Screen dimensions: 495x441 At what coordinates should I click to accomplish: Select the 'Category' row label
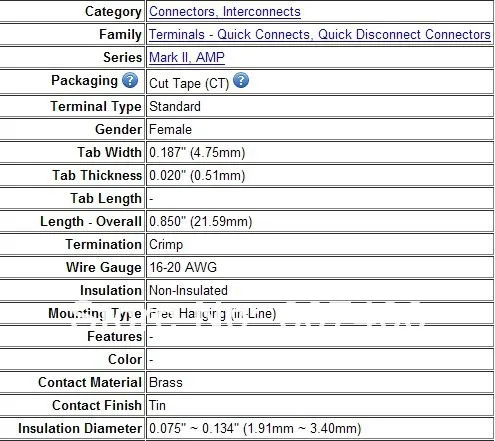click(113, 12)
